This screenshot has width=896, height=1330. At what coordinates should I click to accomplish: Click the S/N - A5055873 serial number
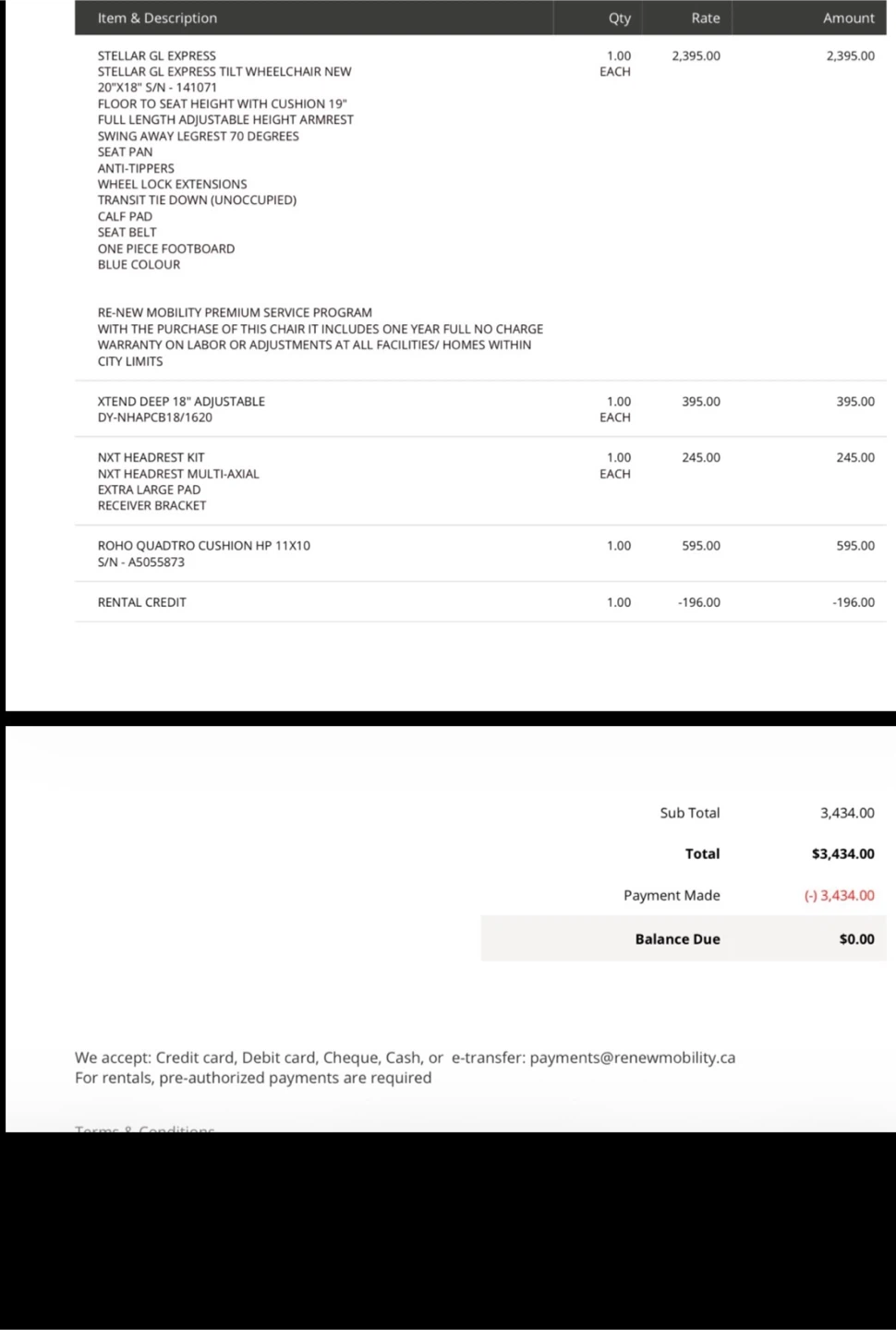(x=141, y=562)
